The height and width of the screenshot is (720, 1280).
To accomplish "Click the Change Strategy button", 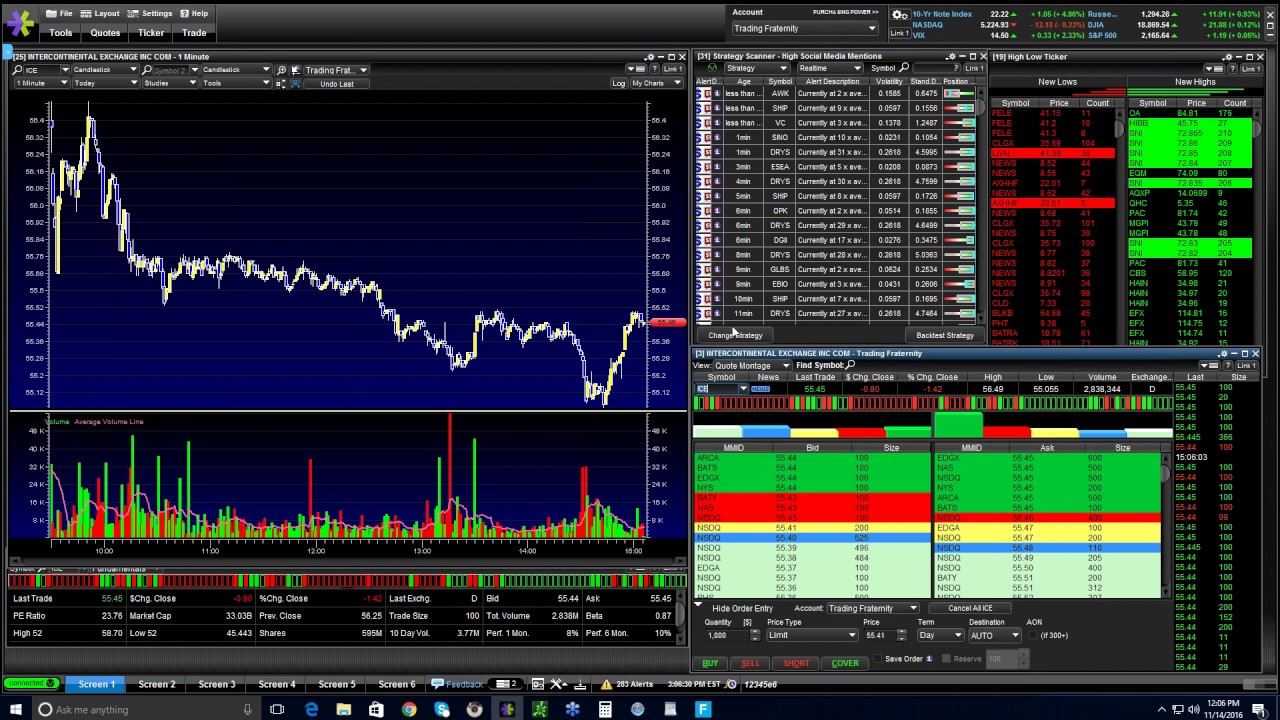I will pyautogui.click(x=735, y=335).
